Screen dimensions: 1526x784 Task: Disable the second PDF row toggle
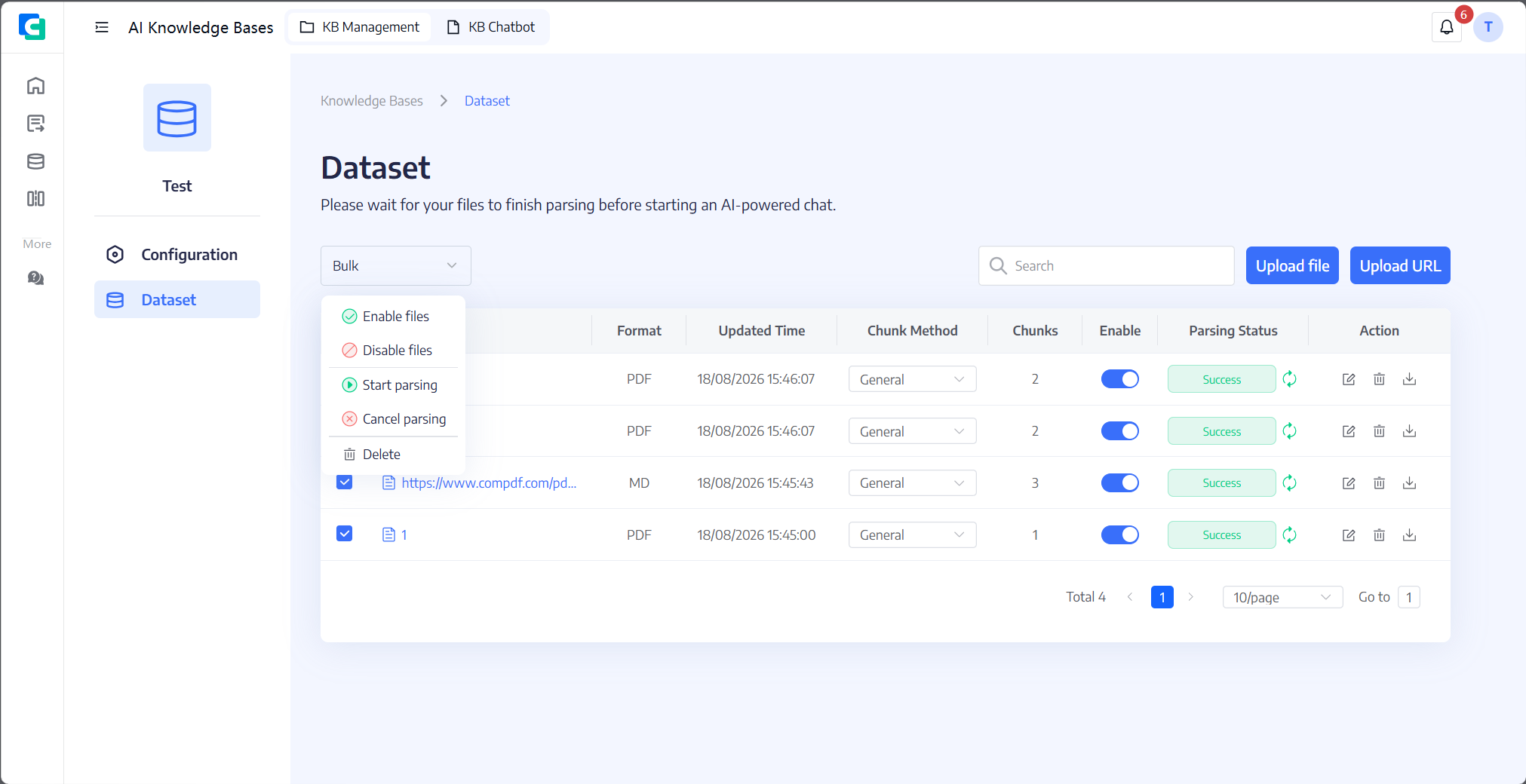point(1119,431)
